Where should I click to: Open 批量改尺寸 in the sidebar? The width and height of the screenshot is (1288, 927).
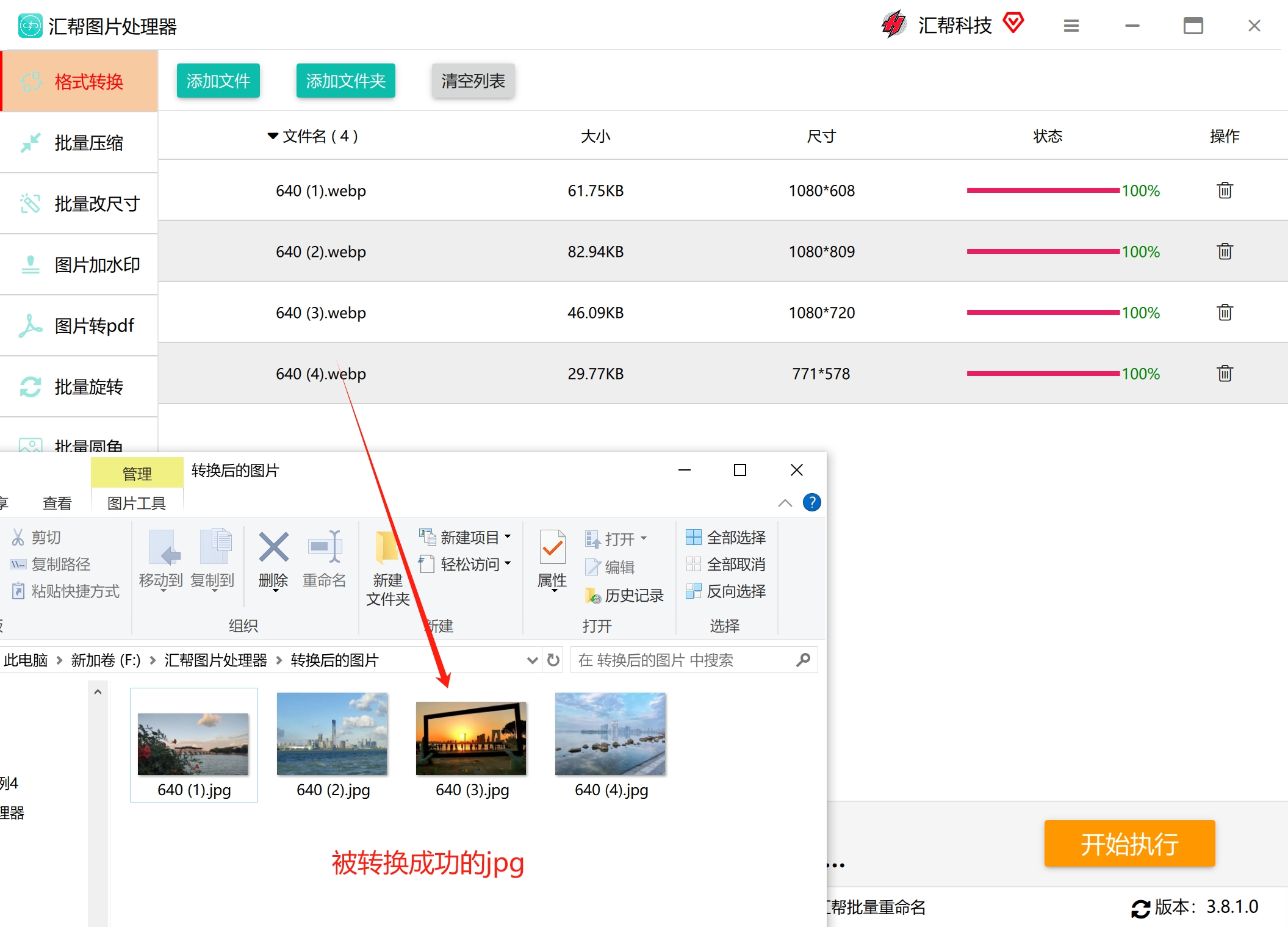(x=79, y=203)
